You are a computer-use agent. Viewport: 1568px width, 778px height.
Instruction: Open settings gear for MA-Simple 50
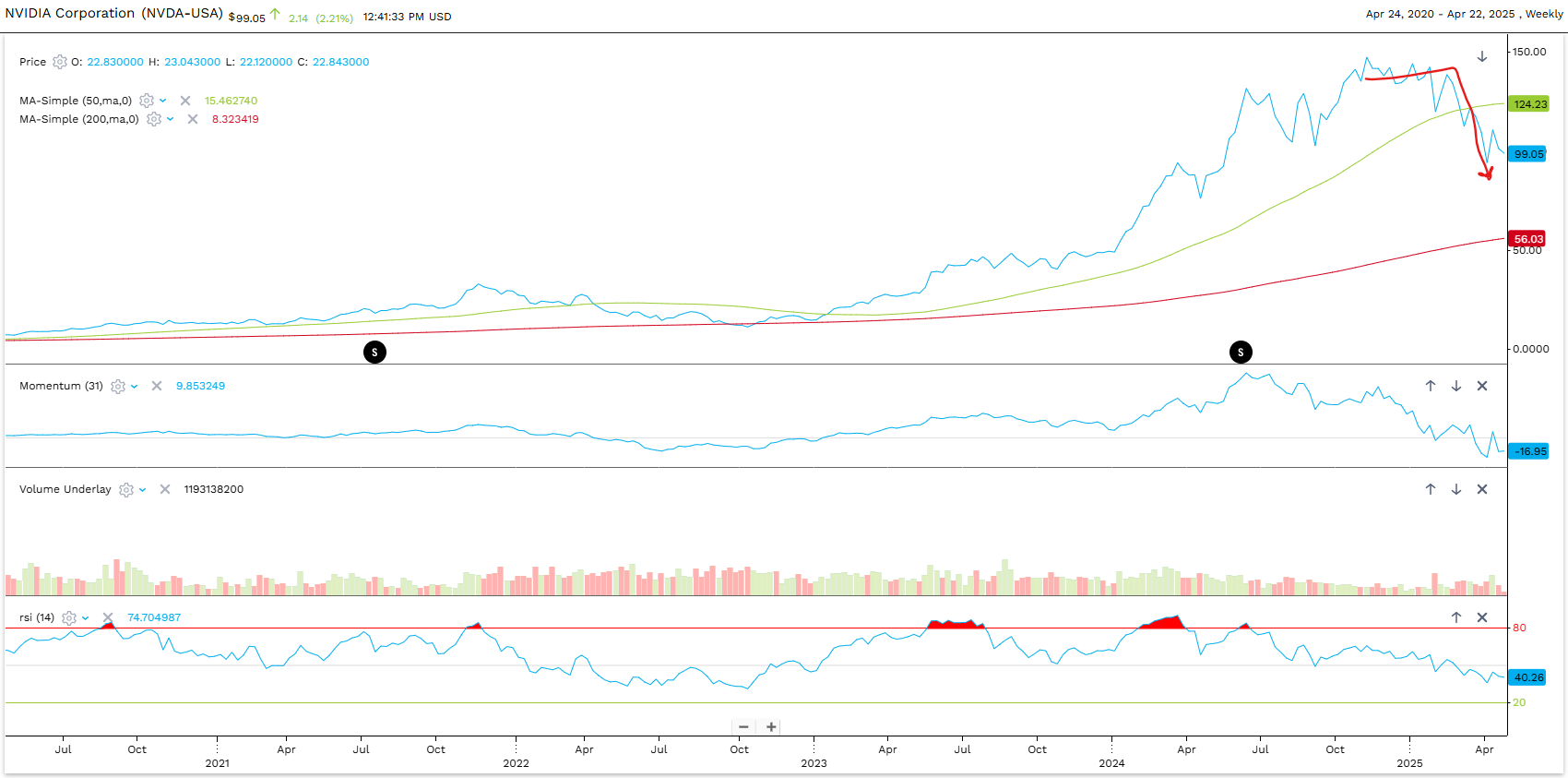point(147,101)
